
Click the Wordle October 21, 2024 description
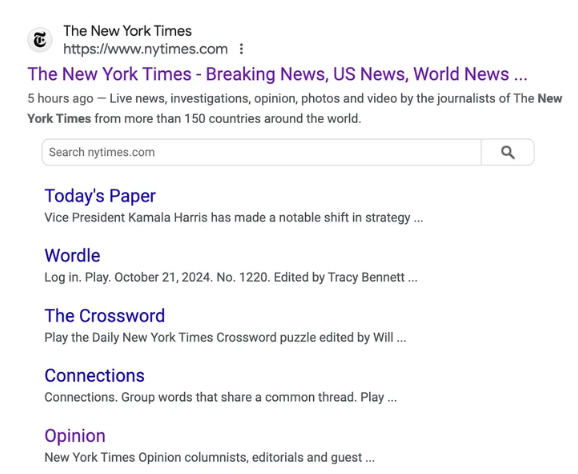tap(231, 278)
